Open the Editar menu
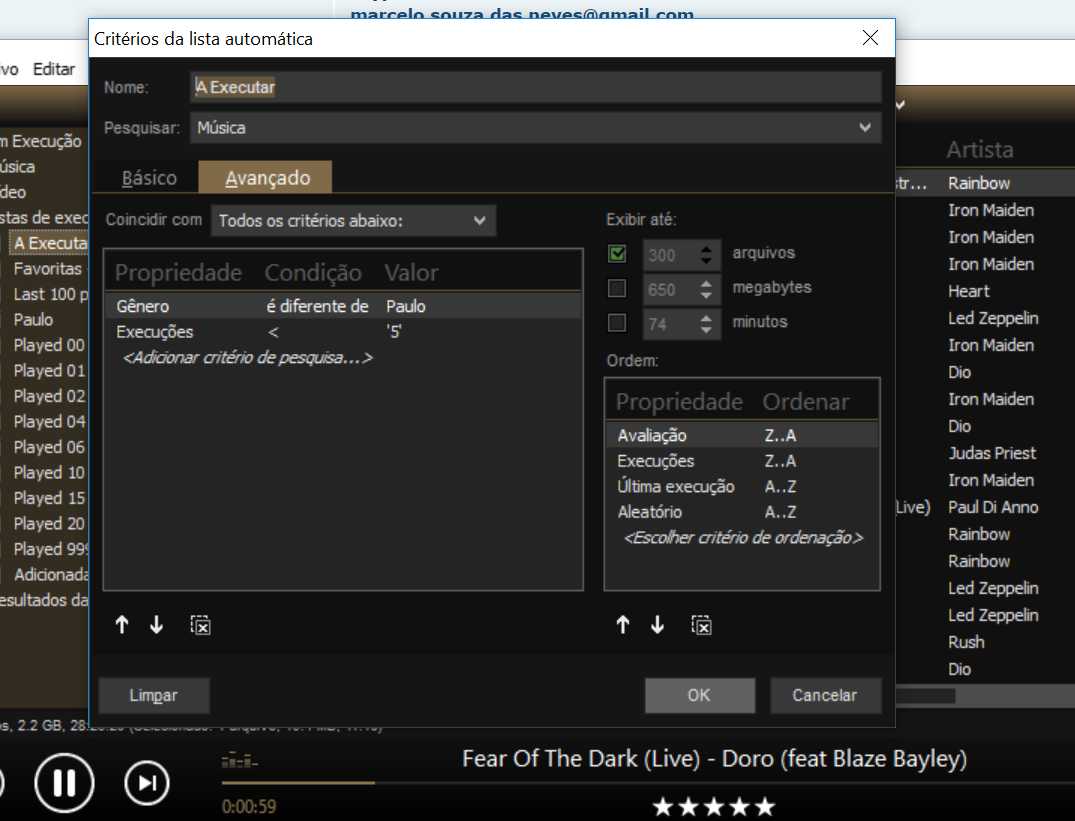Viewport: 1075px width, 821px height. click(53, 69)
